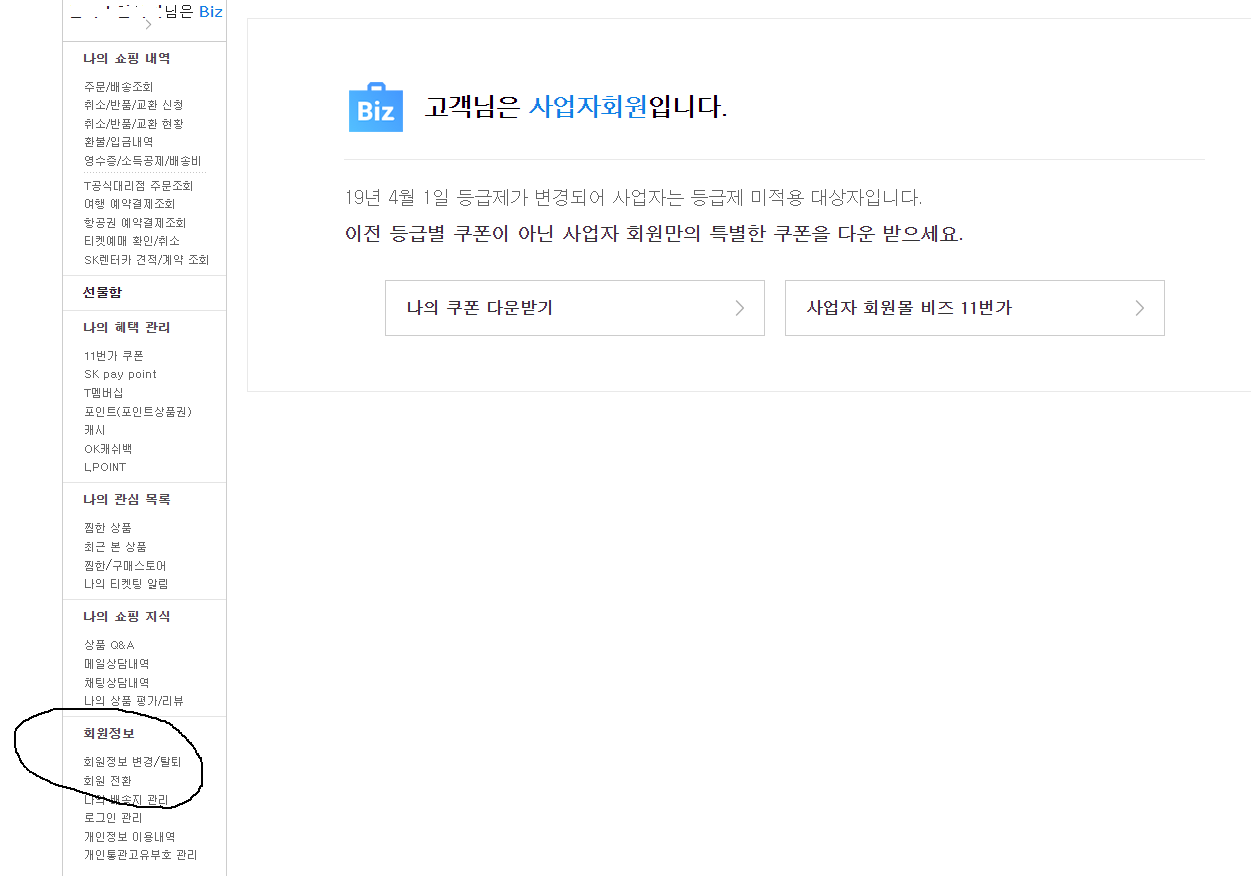Viewport: 1251px width, 876px height.
Task: Open 영수증/소득공제/배송비 link
Action: [x=142, y=161]
